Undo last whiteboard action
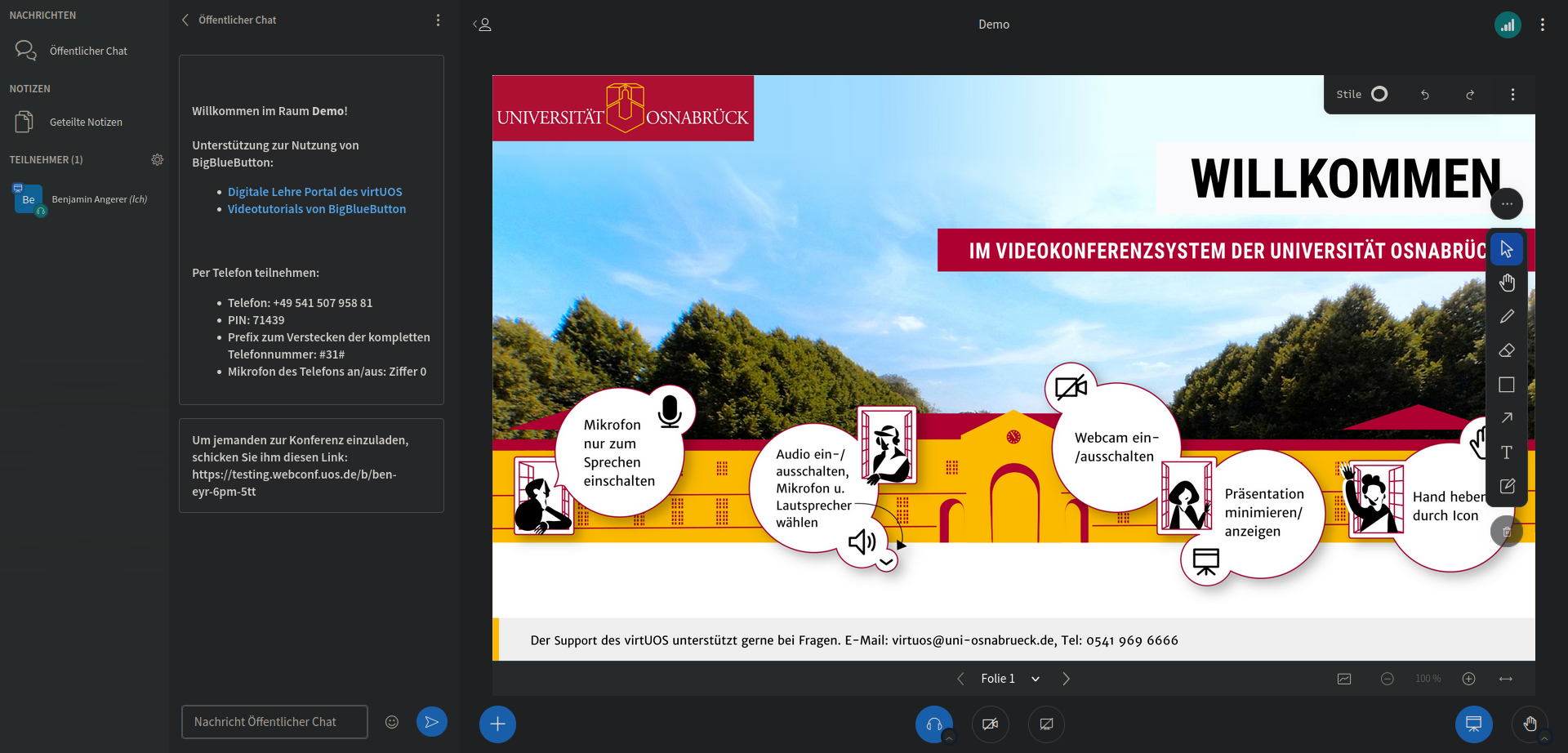 (x=1425, y=94)
